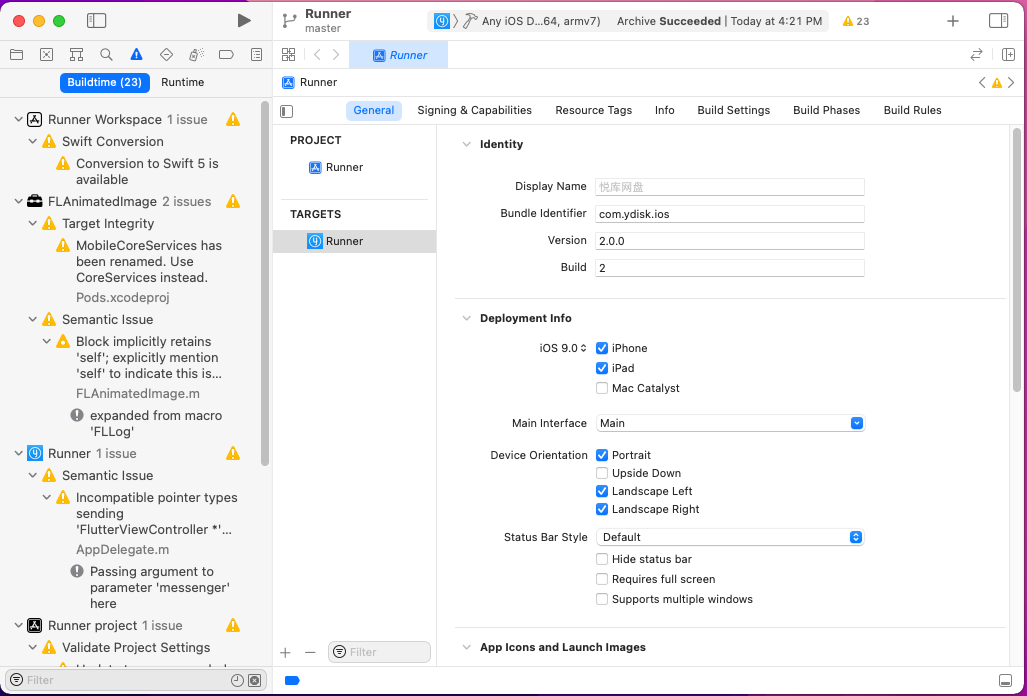Expand the App Icons and Launch Images section
Viewport: 1027px width, 696px height.
click(x=465, y=647)
